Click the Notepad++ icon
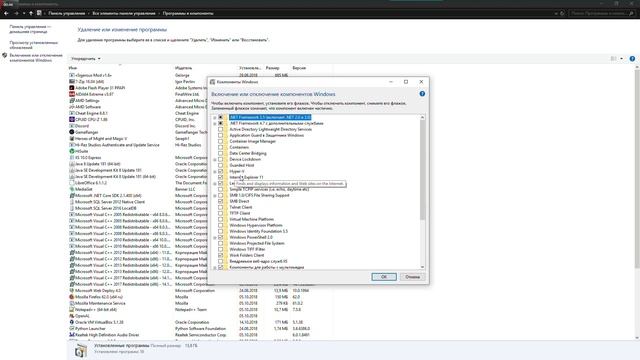Viewport: 640px width, 360px height. [x=72, y=310]
